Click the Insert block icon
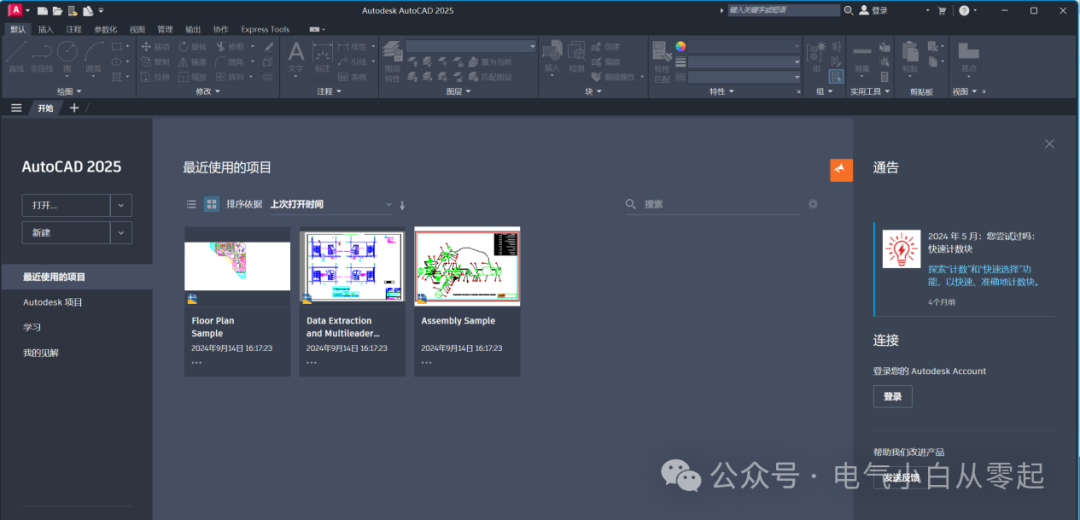Image resolution: width=1080 pixels, height=520 pixels. tap(552, 57)
